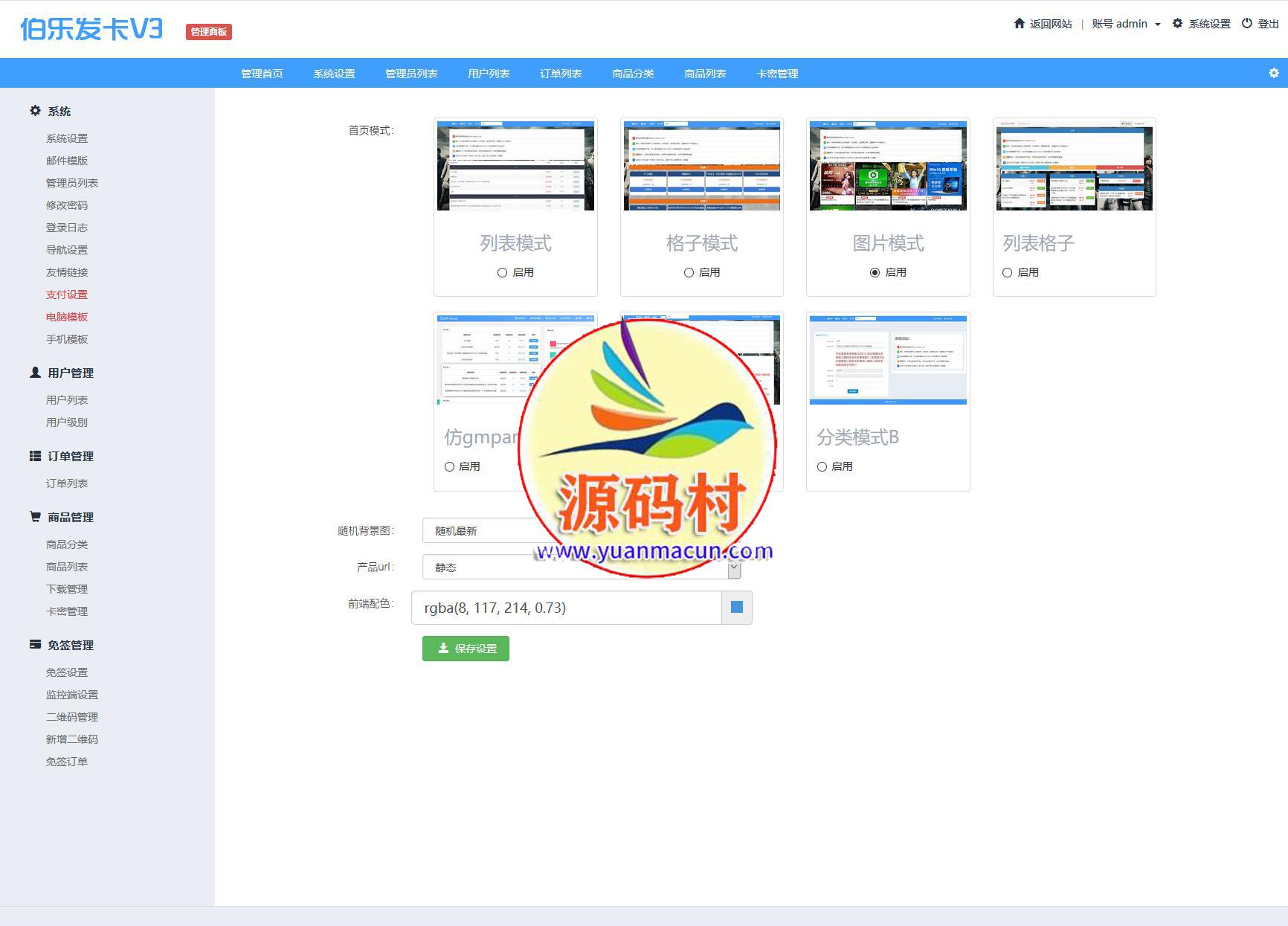Open the 账号 admin dropdown menu

pyautogui.click(x=1125, y=24)
